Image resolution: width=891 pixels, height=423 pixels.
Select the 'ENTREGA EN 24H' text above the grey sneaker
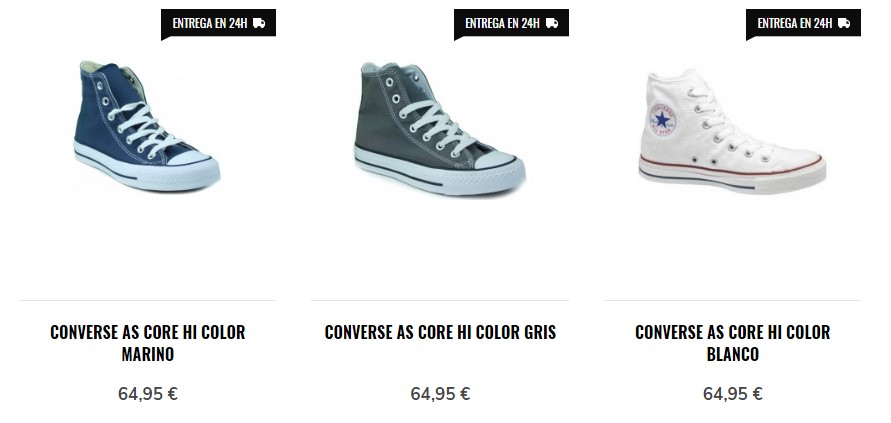pyautogui.click(x=502, y=23)
